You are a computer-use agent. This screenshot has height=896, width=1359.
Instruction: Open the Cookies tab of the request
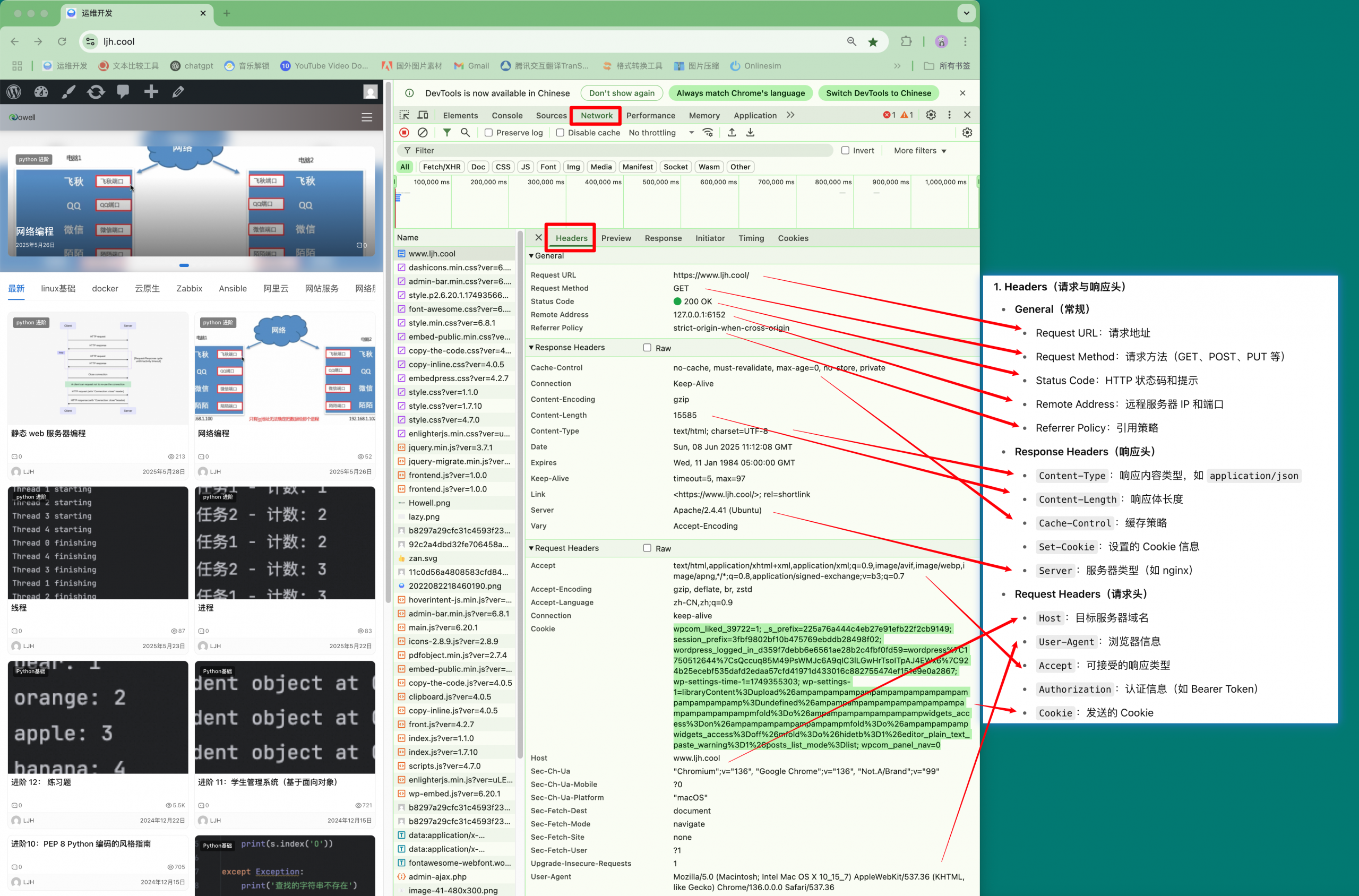[793, 238]
